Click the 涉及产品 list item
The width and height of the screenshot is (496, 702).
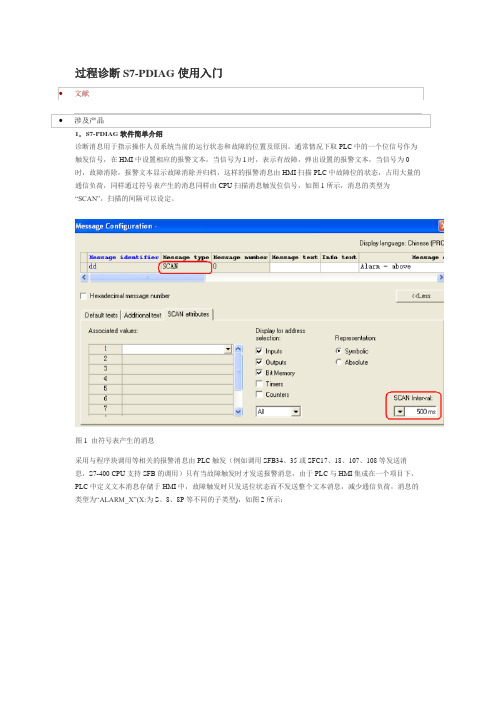(x=89, y=120)
